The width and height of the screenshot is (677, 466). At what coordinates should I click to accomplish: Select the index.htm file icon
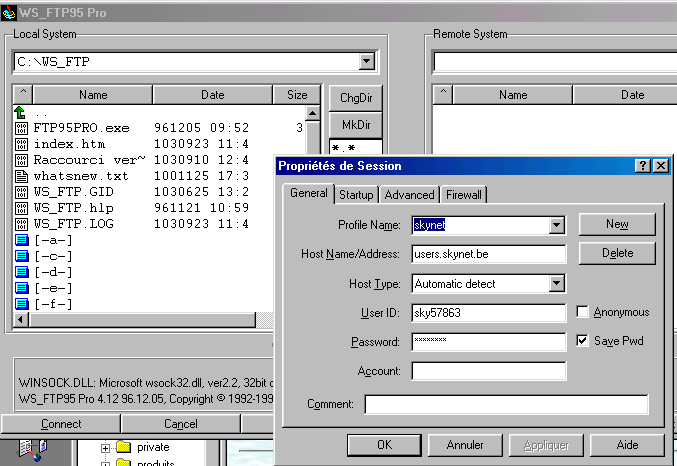pyautogui.click(x=21, y=144)
